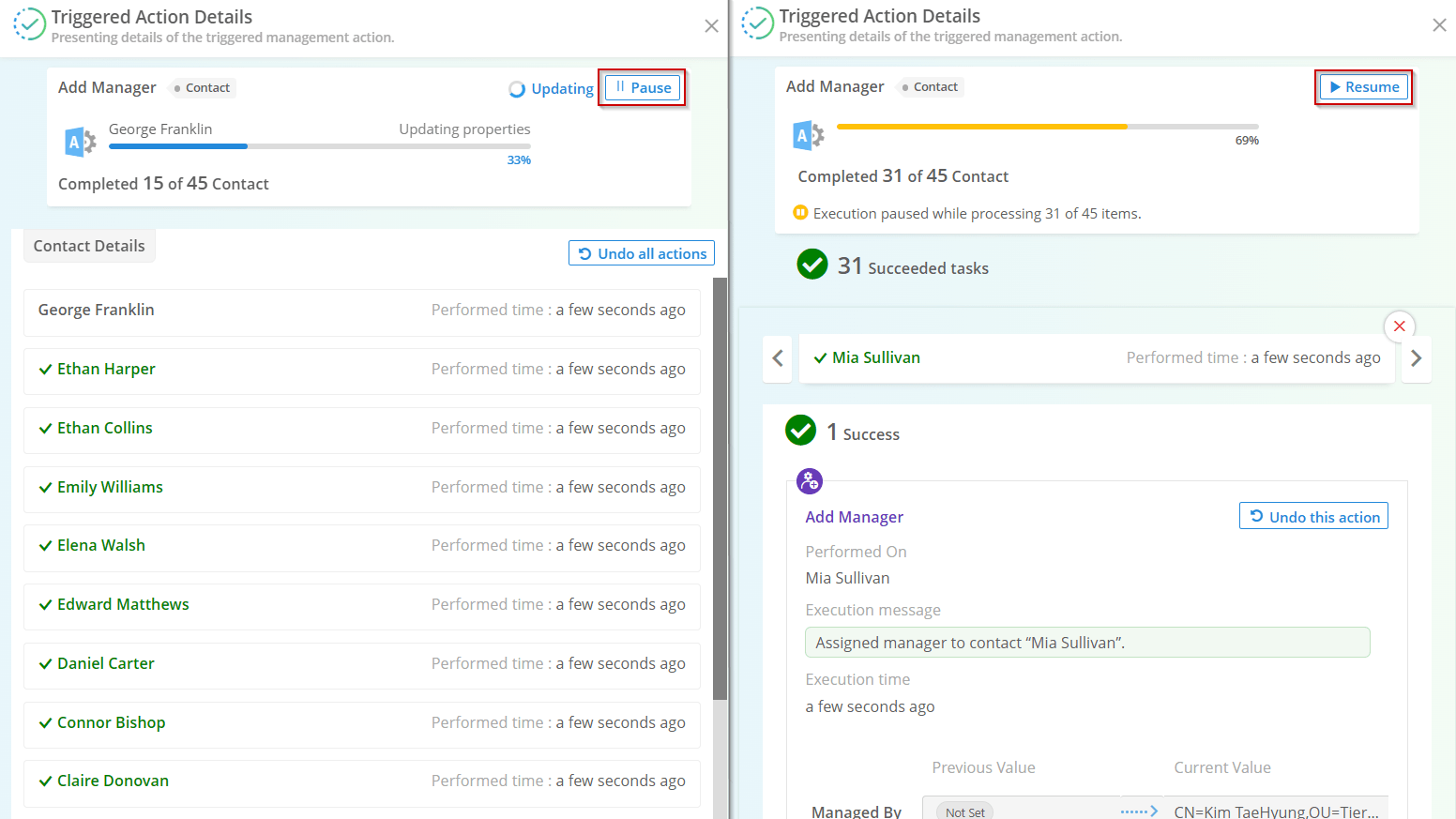The width and height of the screenshot is (1456, 819).
Task: Click the green check beside 1 Success
Action: (801, 431)
